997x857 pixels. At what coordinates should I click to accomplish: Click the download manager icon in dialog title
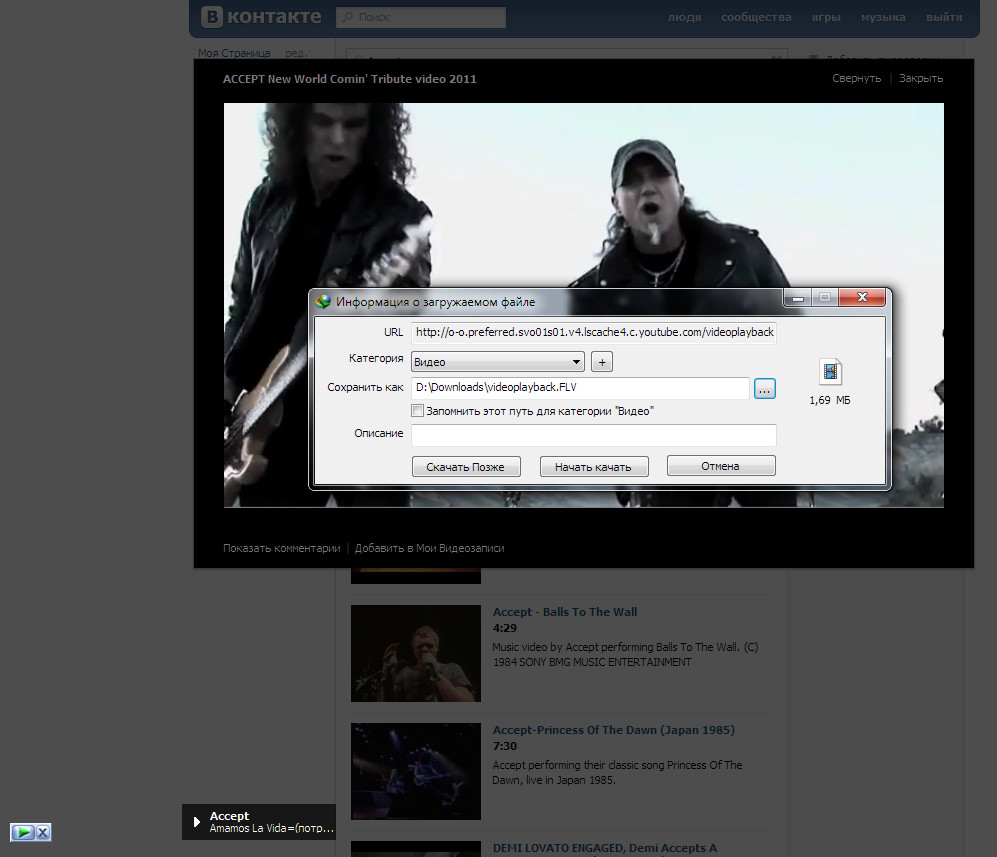tap(323, 301)
